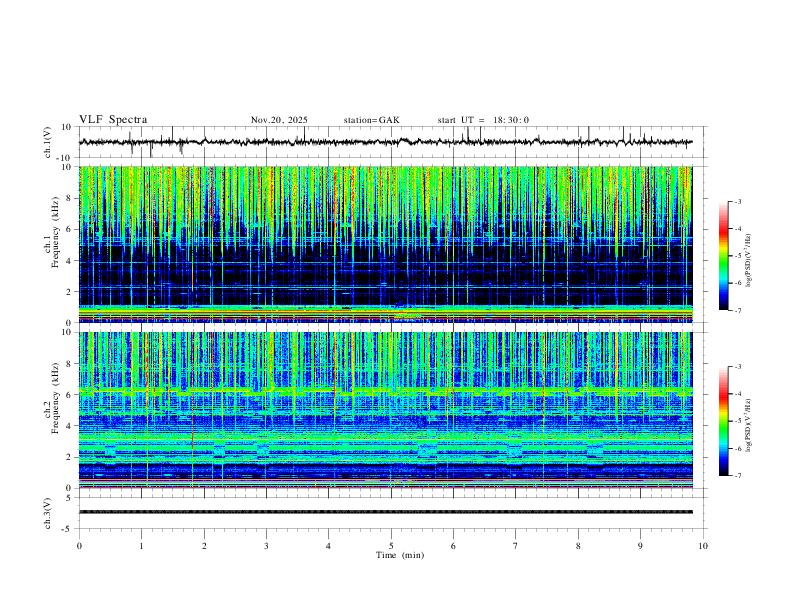This screenshot has width=792, height=612.
Task: Click the "3" tick on the time axis
Action: point(266,546)
